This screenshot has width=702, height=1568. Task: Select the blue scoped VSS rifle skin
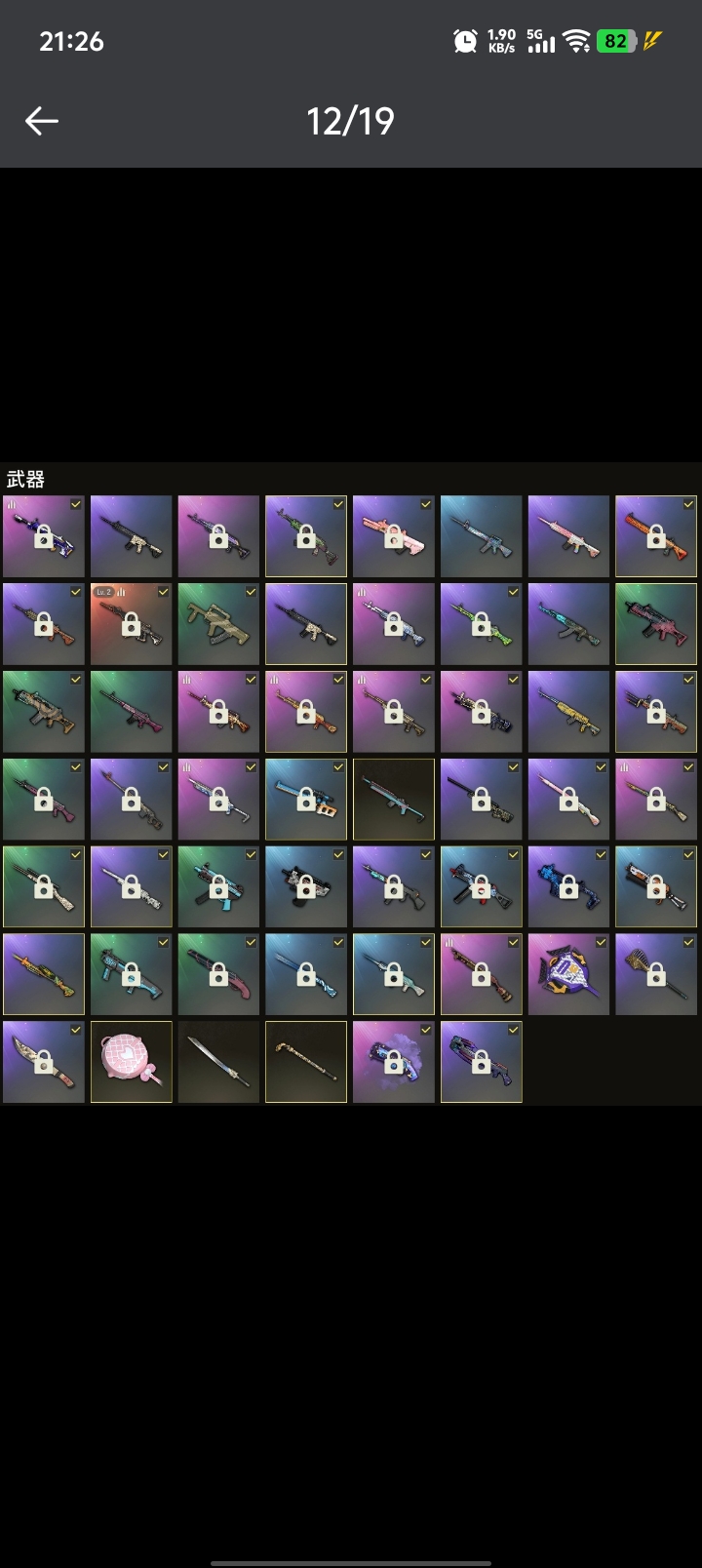coord(306,799)
